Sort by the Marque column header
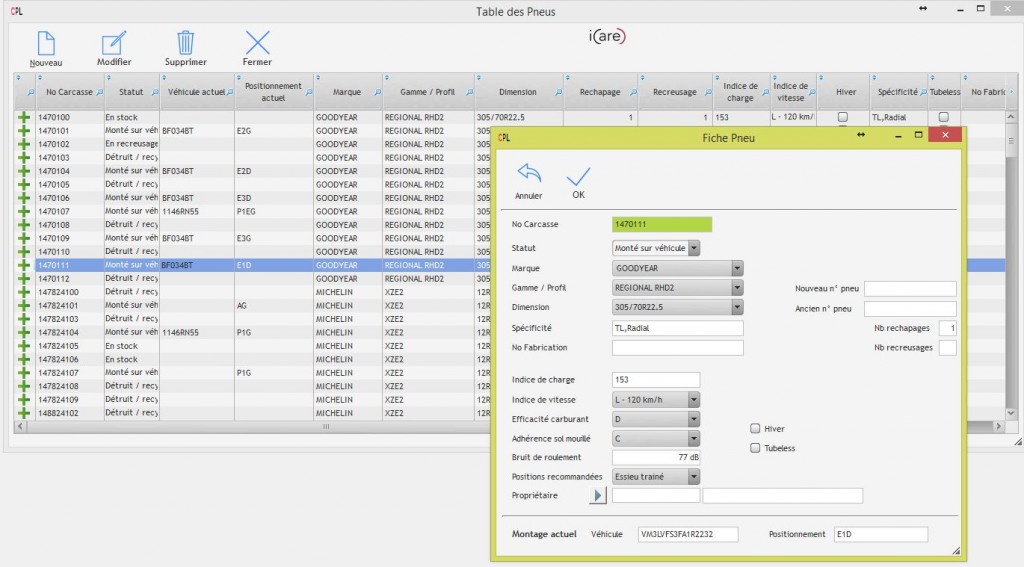The image size is (1024, 567). (347, 92)
